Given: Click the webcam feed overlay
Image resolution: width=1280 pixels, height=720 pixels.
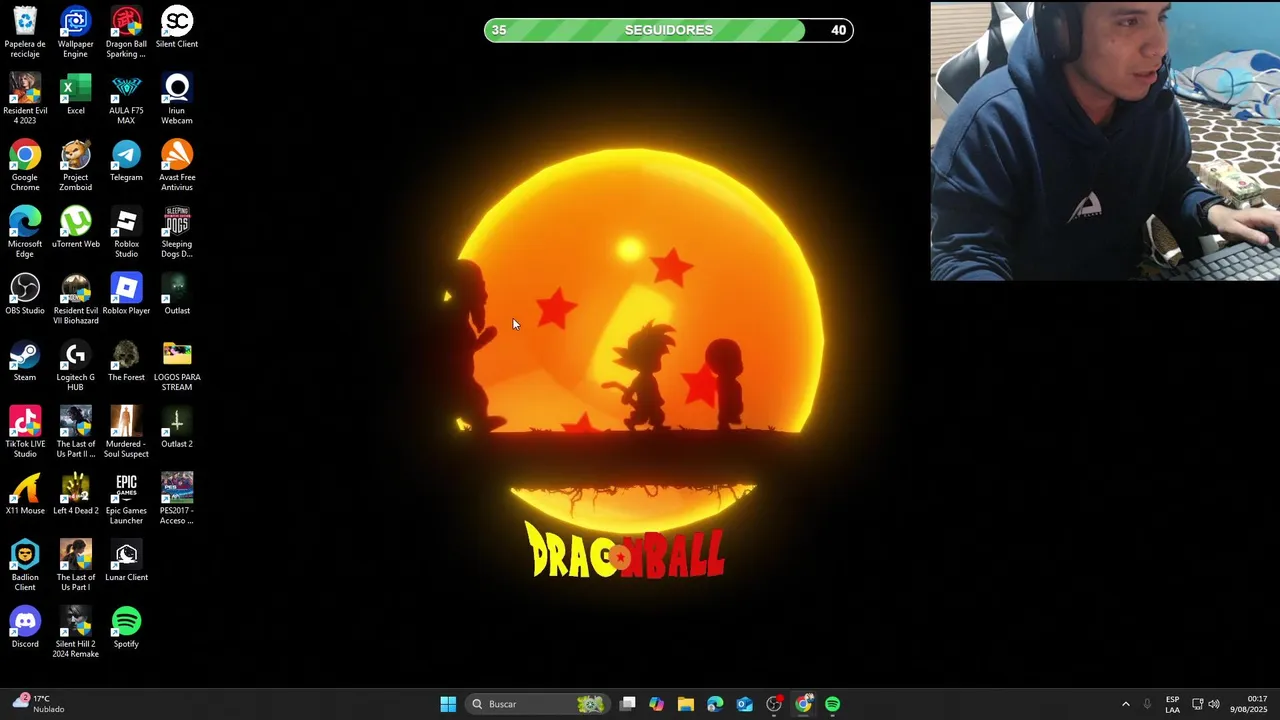Looking at the screenshot, I should pyautogui.click(x=1105, y=141).
